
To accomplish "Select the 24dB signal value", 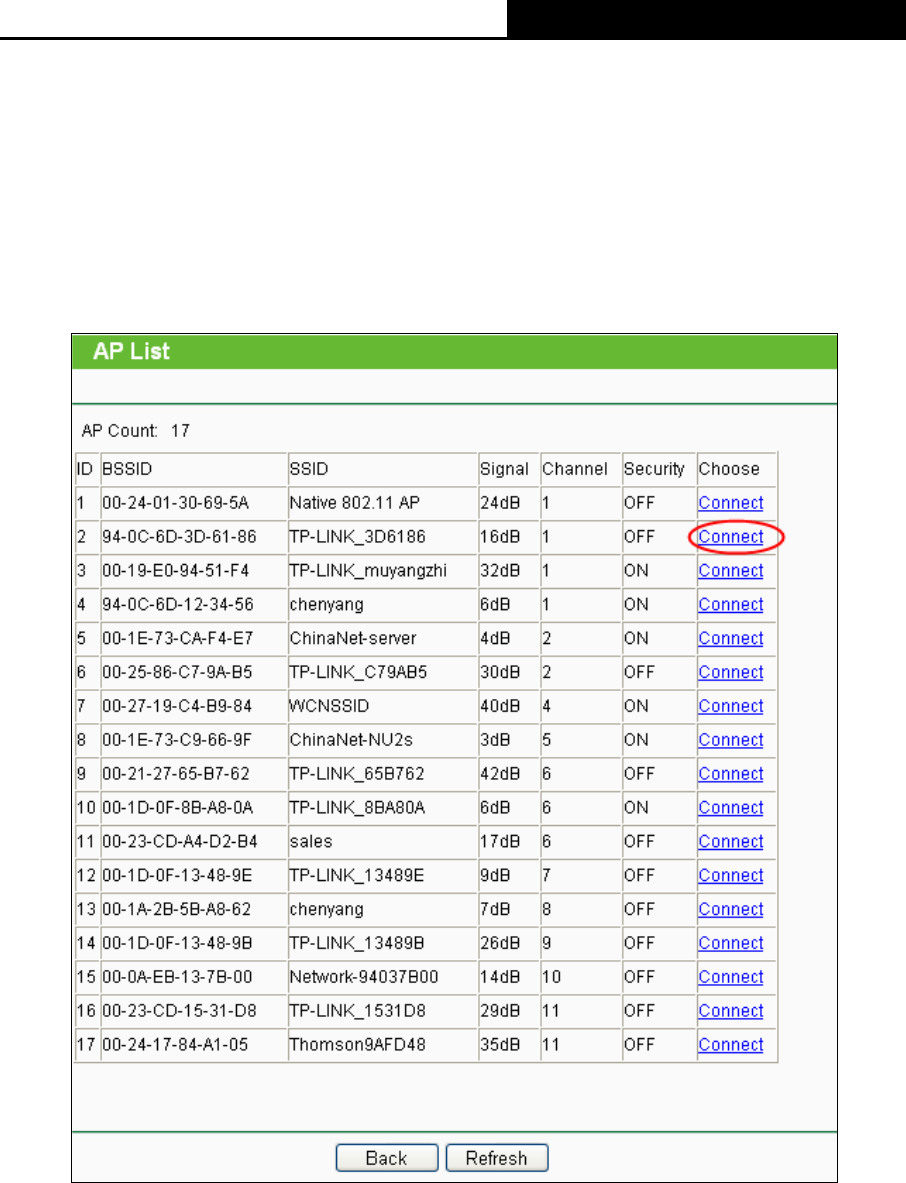I will [x=500, y=502].
